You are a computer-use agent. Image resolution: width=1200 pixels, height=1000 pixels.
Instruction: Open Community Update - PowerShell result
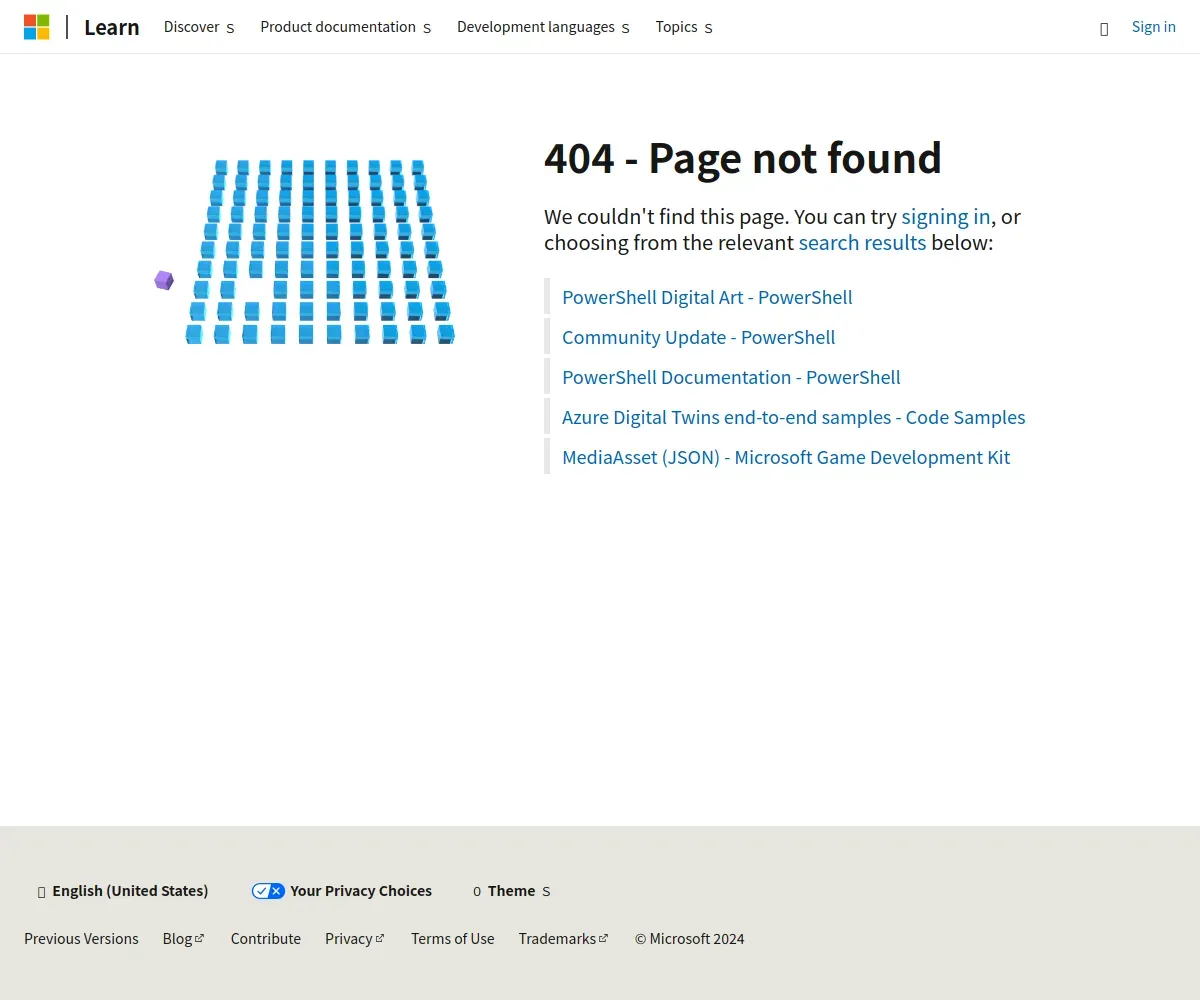(x=698, y=337)
